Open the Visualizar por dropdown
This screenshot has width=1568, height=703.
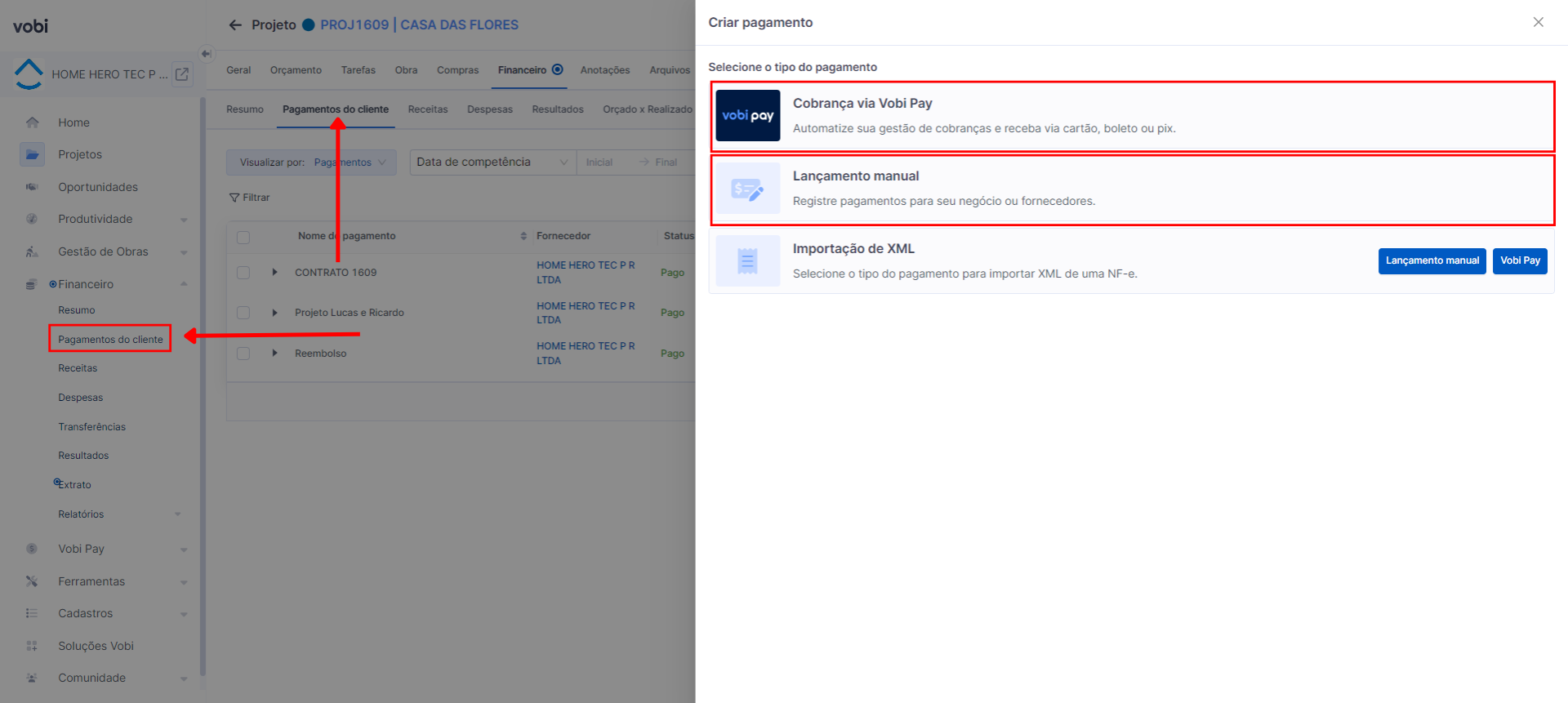click(311, 162)
